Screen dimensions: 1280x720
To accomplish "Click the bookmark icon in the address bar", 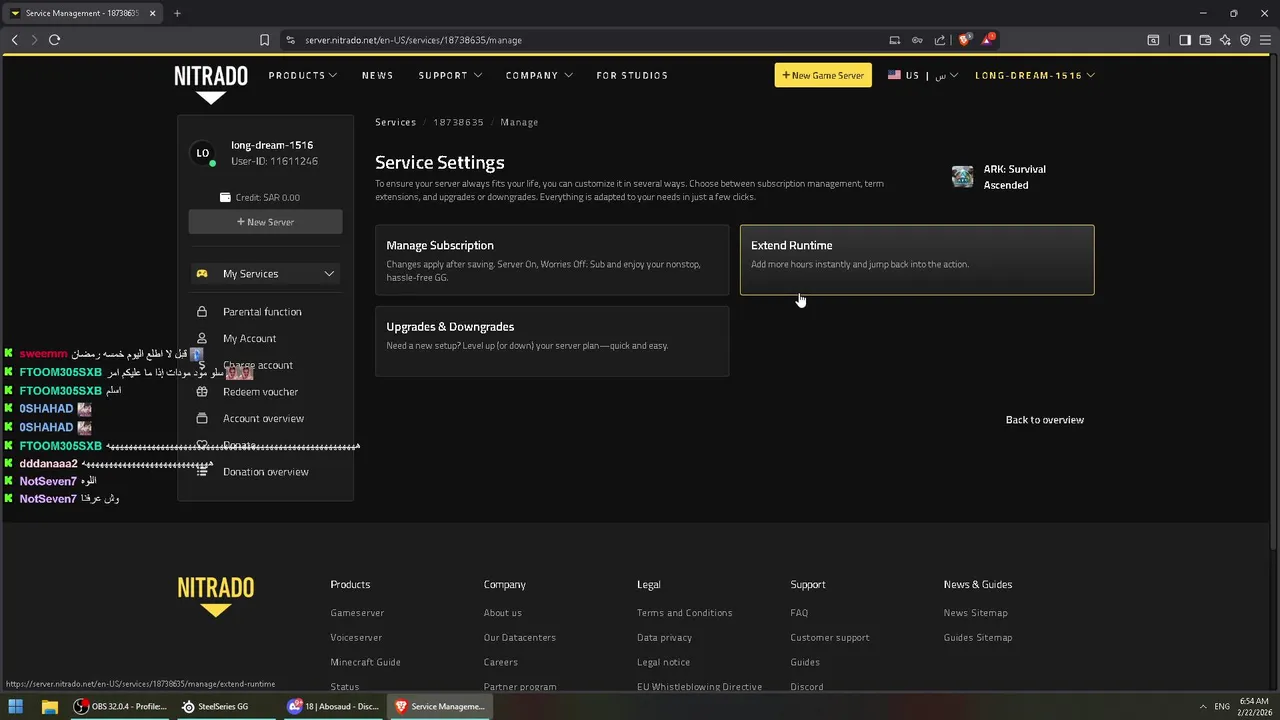I will (x=264, y=40).
